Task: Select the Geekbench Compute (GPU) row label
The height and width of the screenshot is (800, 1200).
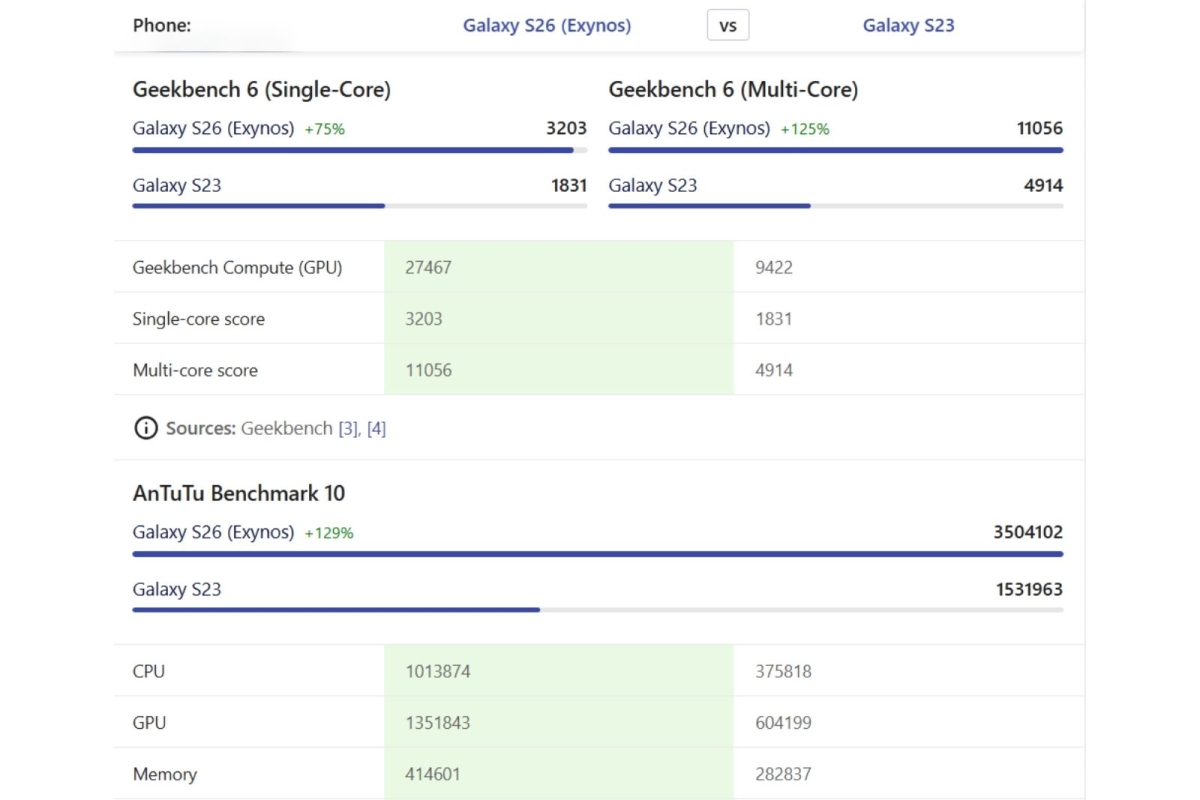Action: tap(237, 267)
